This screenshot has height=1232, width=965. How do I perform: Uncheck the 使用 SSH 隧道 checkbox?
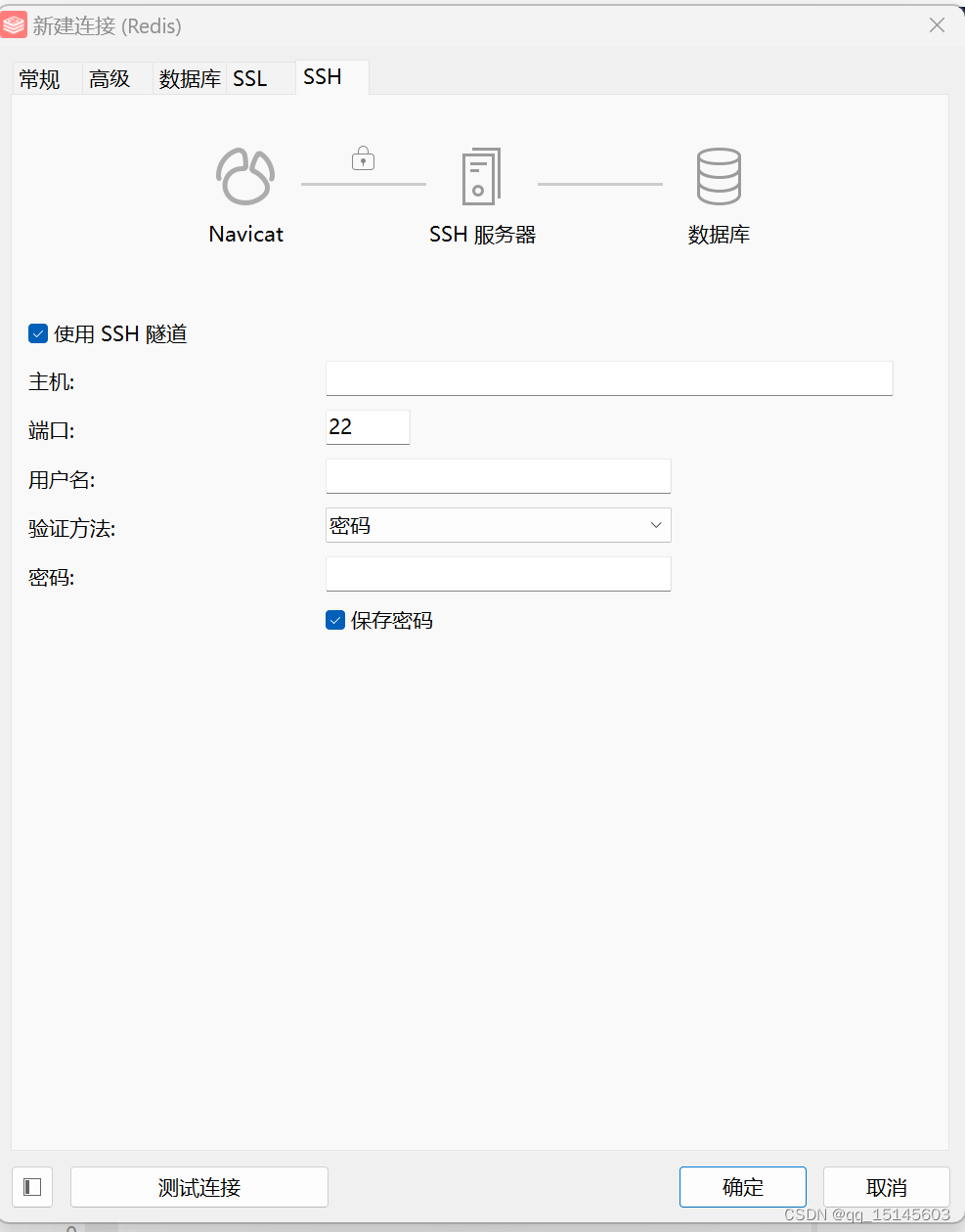click(38, 333)
